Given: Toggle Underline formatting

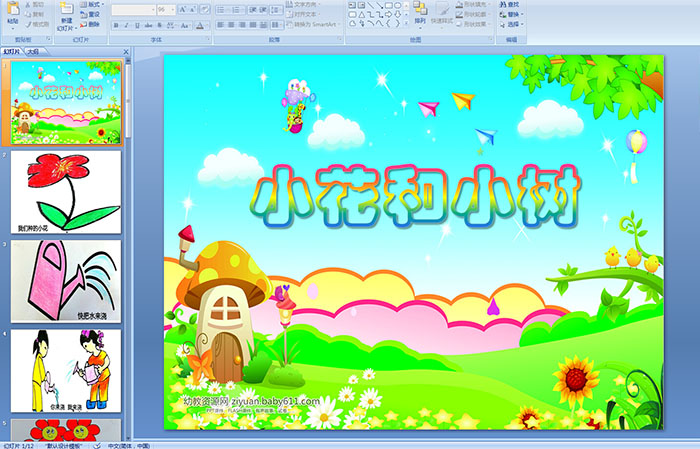Looking at the screenshot, I should [138, 24].
